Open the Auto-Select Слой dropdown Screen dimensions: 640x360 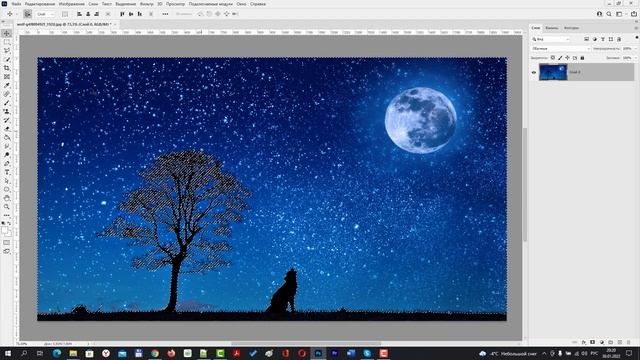[x=45, y=14]
